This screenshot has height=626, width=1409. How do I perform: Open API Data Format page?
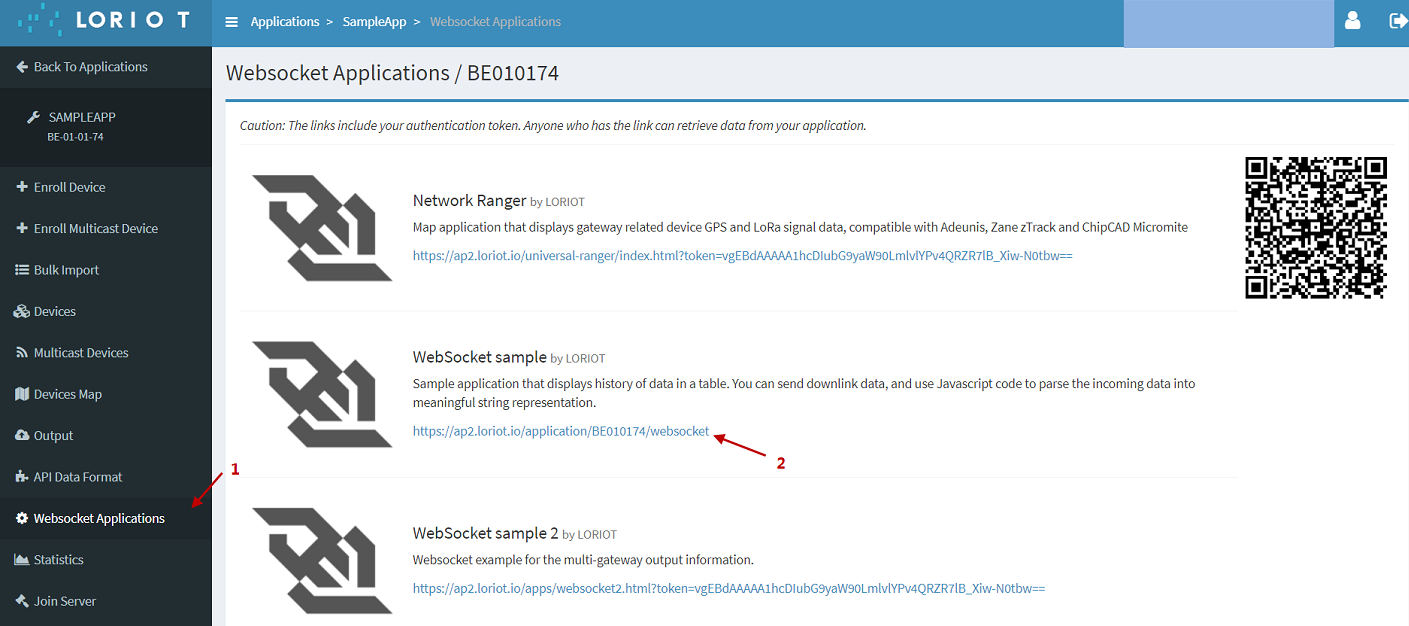click(x=105, y=477)
